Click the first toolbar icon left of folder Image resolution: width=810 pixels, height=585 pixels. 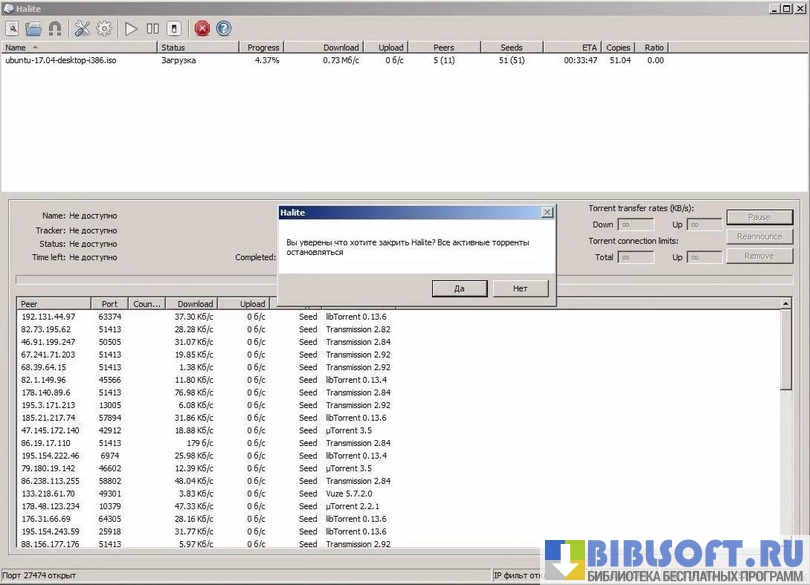coord(13,28)
